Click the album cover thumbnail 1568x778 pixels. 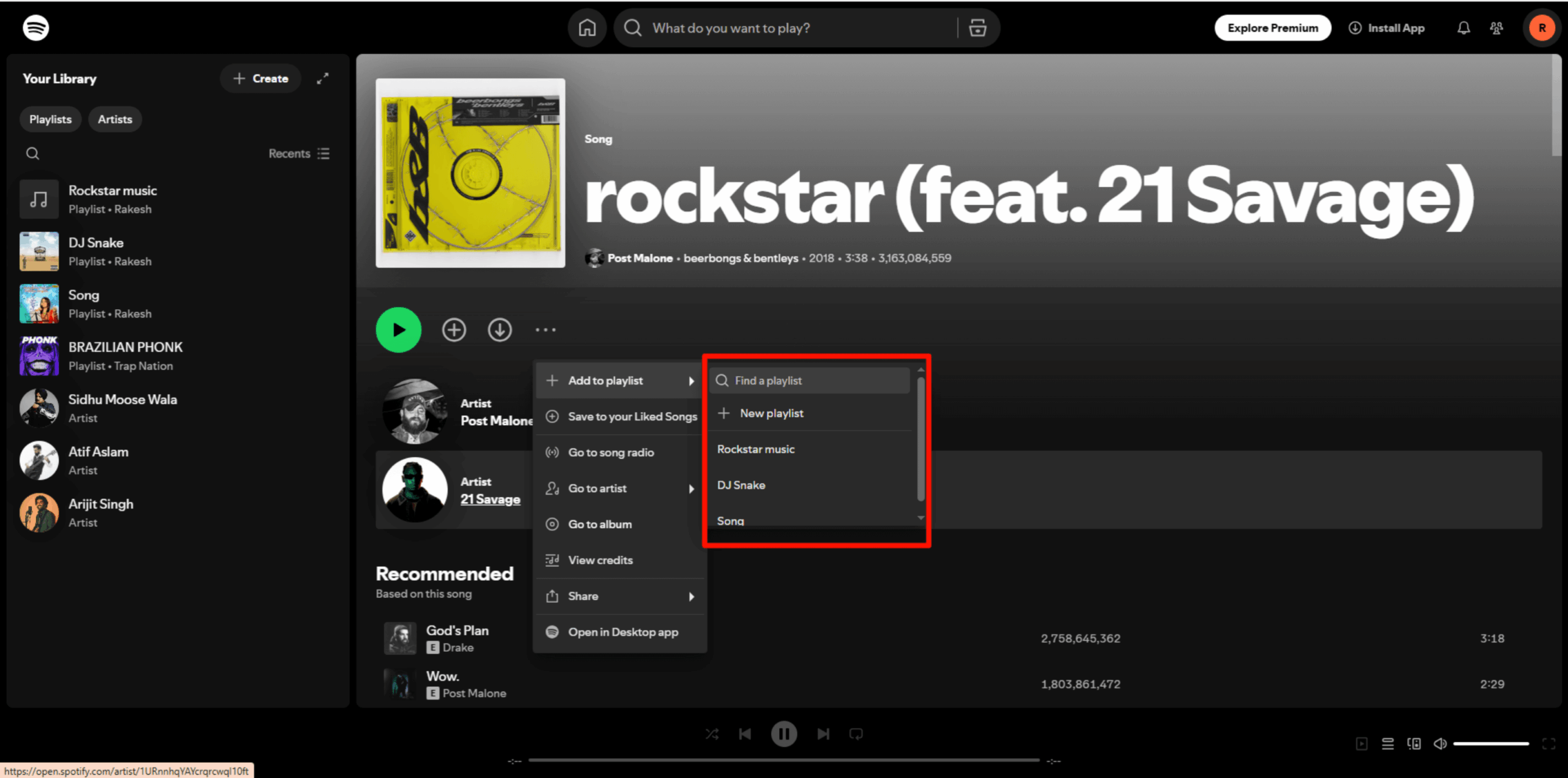click(470, 173)
